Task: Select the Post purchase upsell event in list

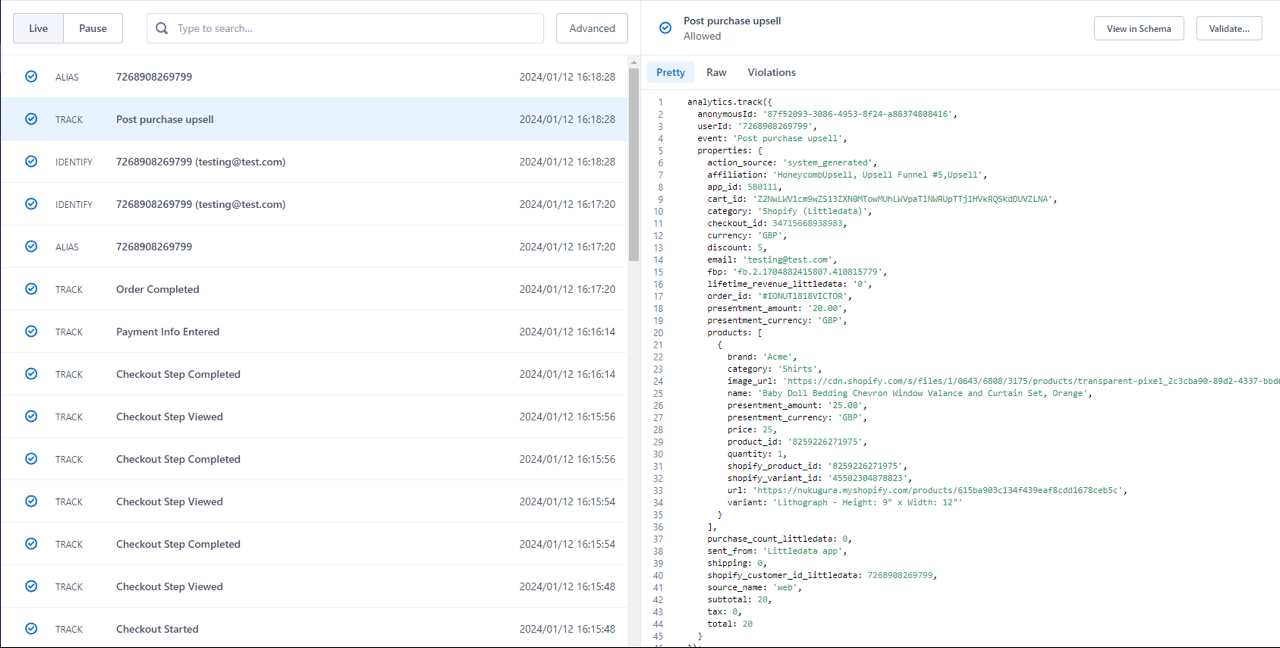Action: pos(314,119)
